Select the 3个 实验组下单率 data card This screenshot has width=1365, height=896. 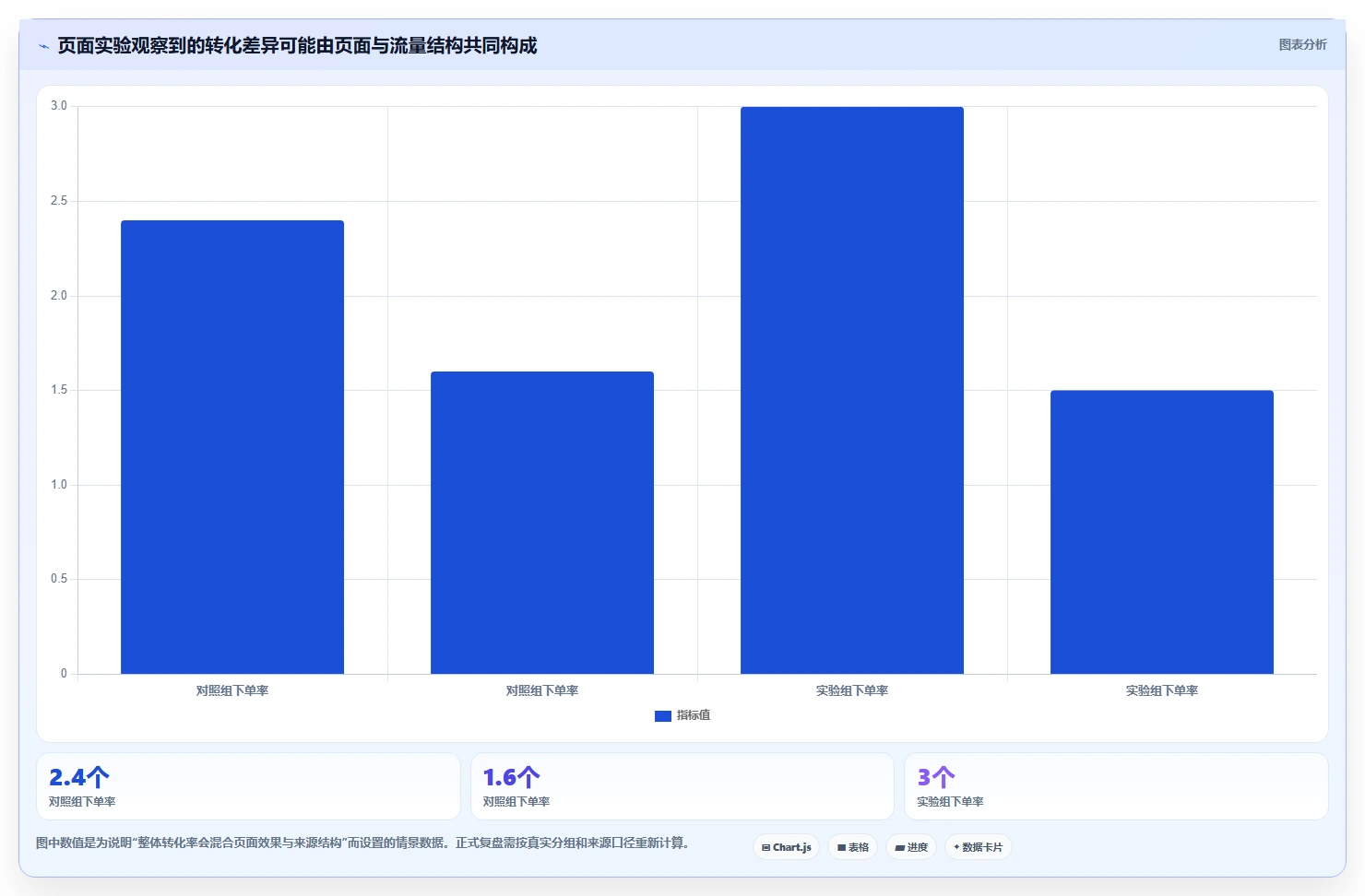1116,786
